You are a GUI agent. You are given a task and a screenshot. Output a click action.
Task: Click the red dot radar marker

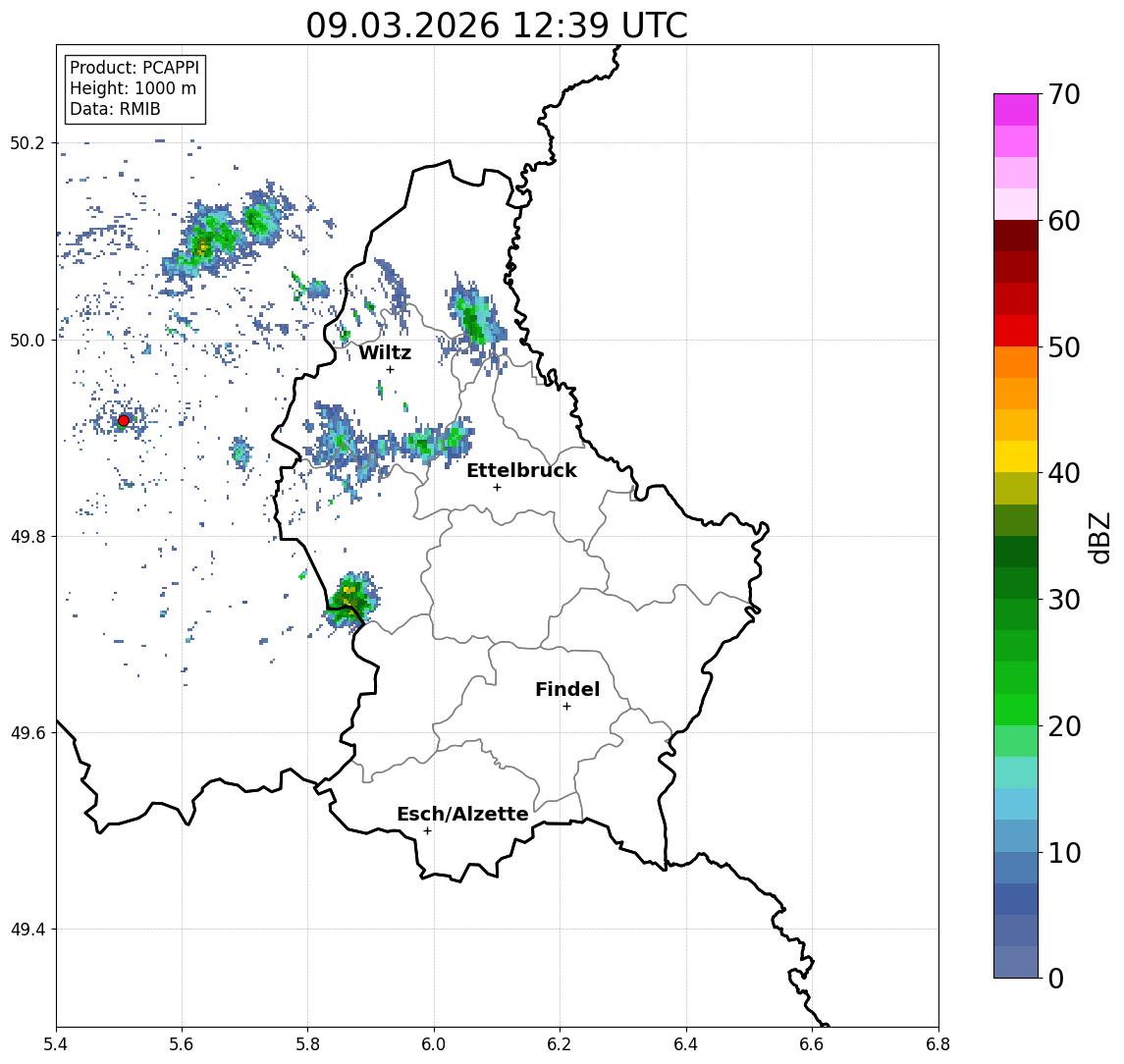(124, 421)
